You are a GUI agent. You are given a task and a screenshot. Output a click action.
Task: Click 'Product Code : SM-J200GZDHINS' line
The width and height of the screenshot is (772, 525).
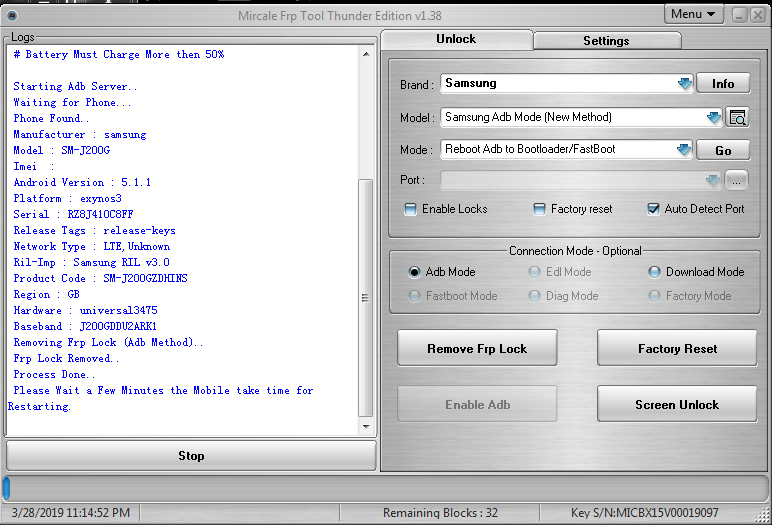[x=100, y=279]
